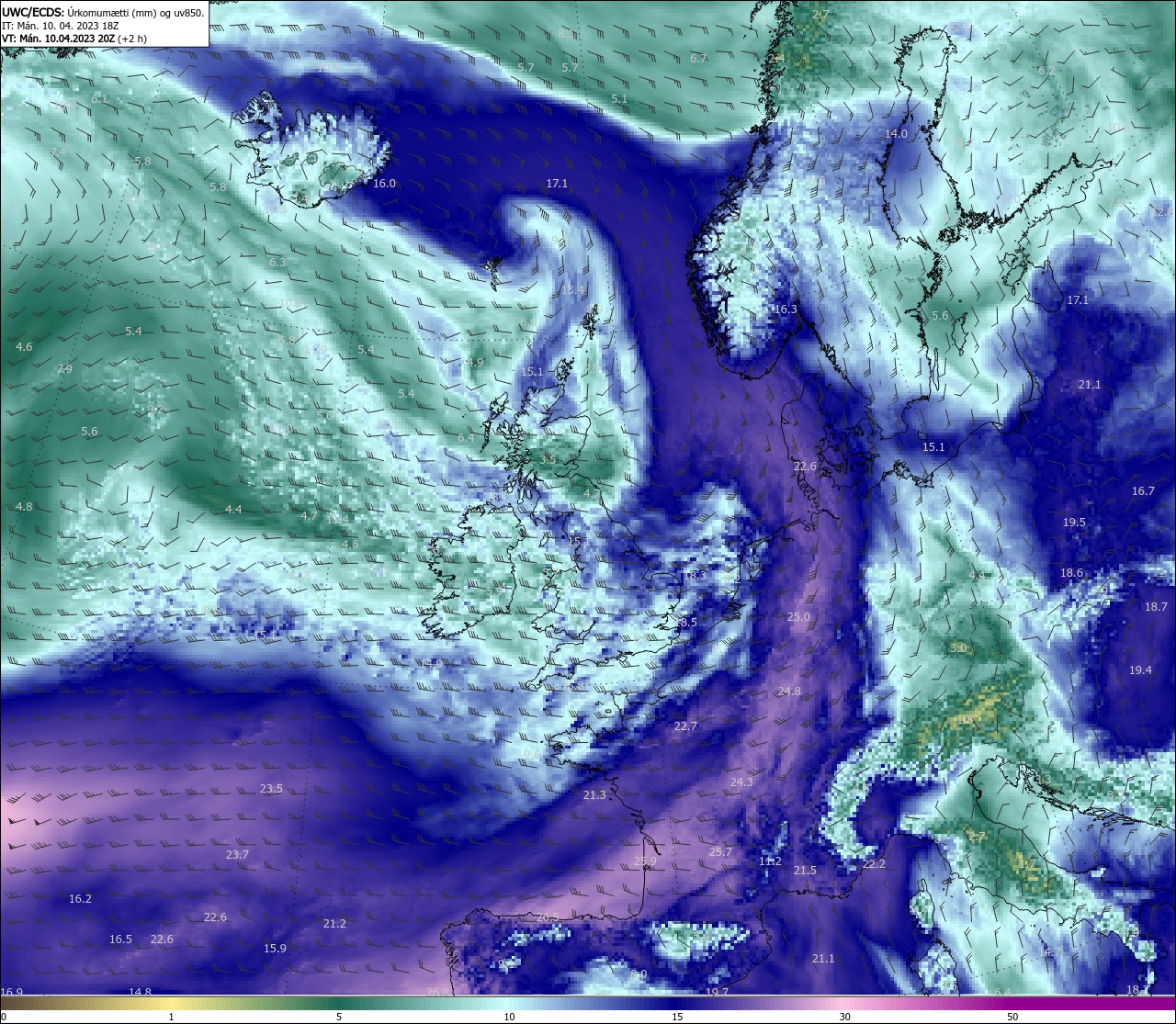Click the 19.7 value at the bottom edge

pyautogui.click(x=718, y=992)
